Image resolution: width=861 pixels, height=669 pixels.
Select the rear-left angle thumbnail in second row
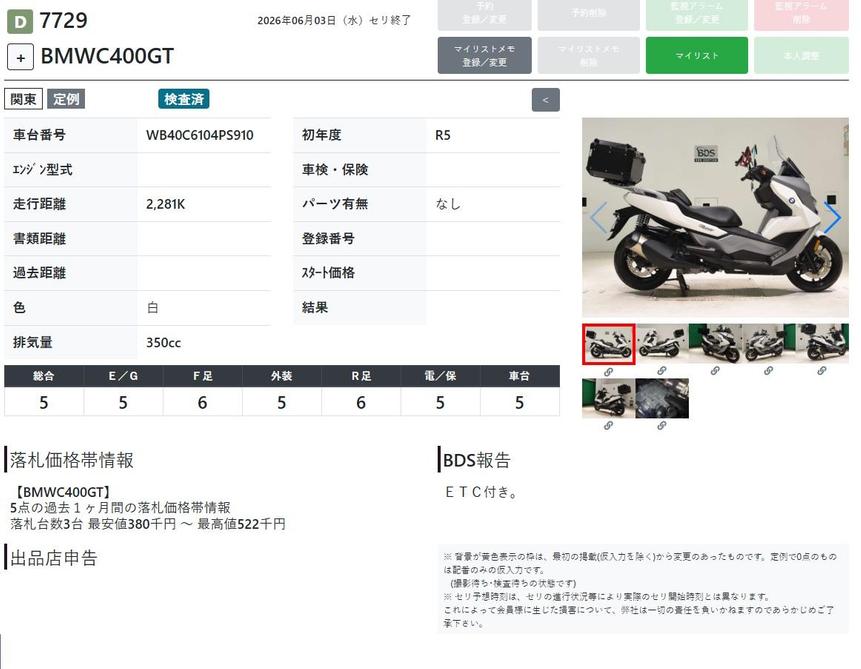click(608, 398)
